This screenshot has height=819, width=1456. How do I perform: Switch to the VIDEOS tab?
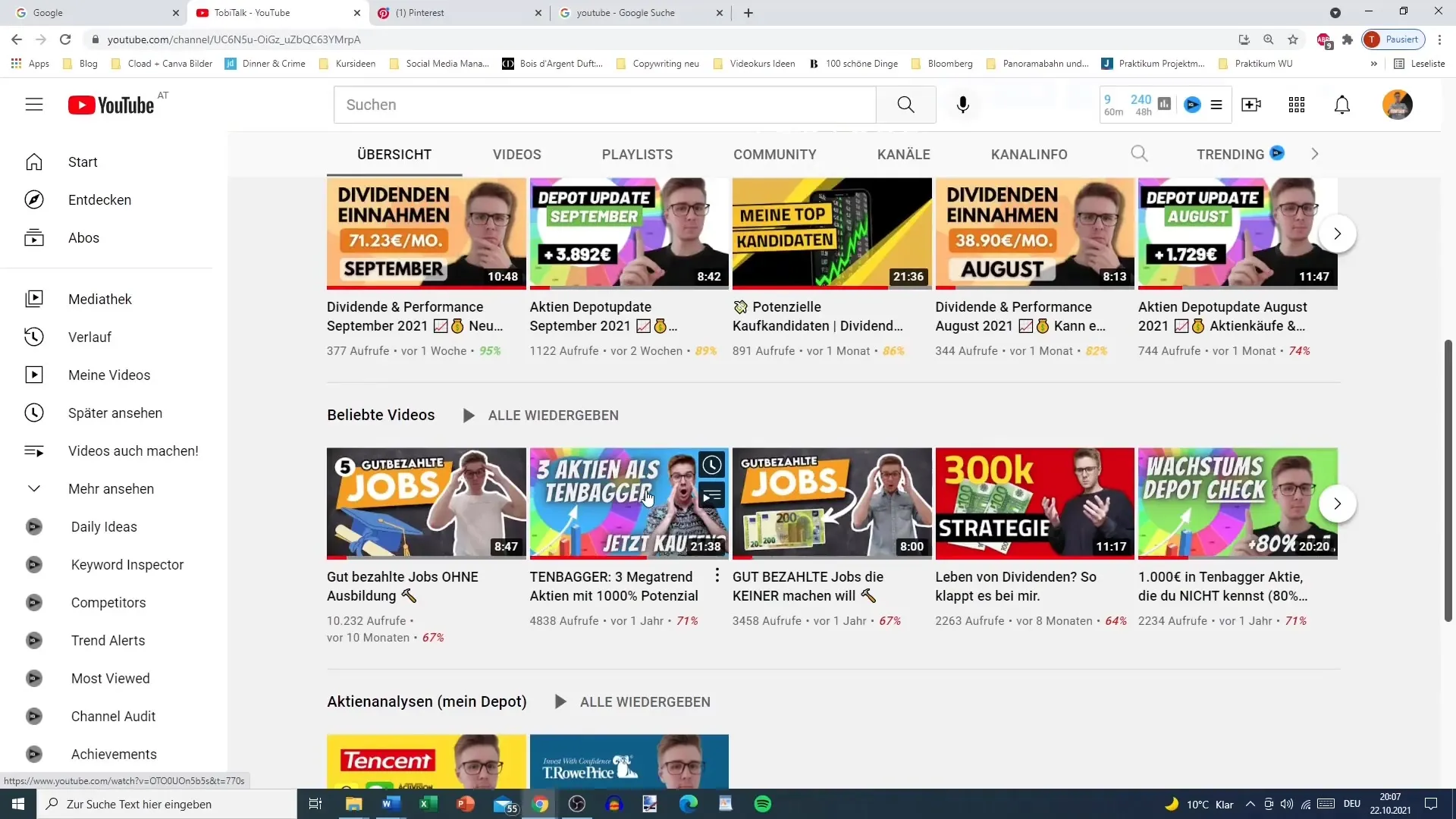click(517, 154)
